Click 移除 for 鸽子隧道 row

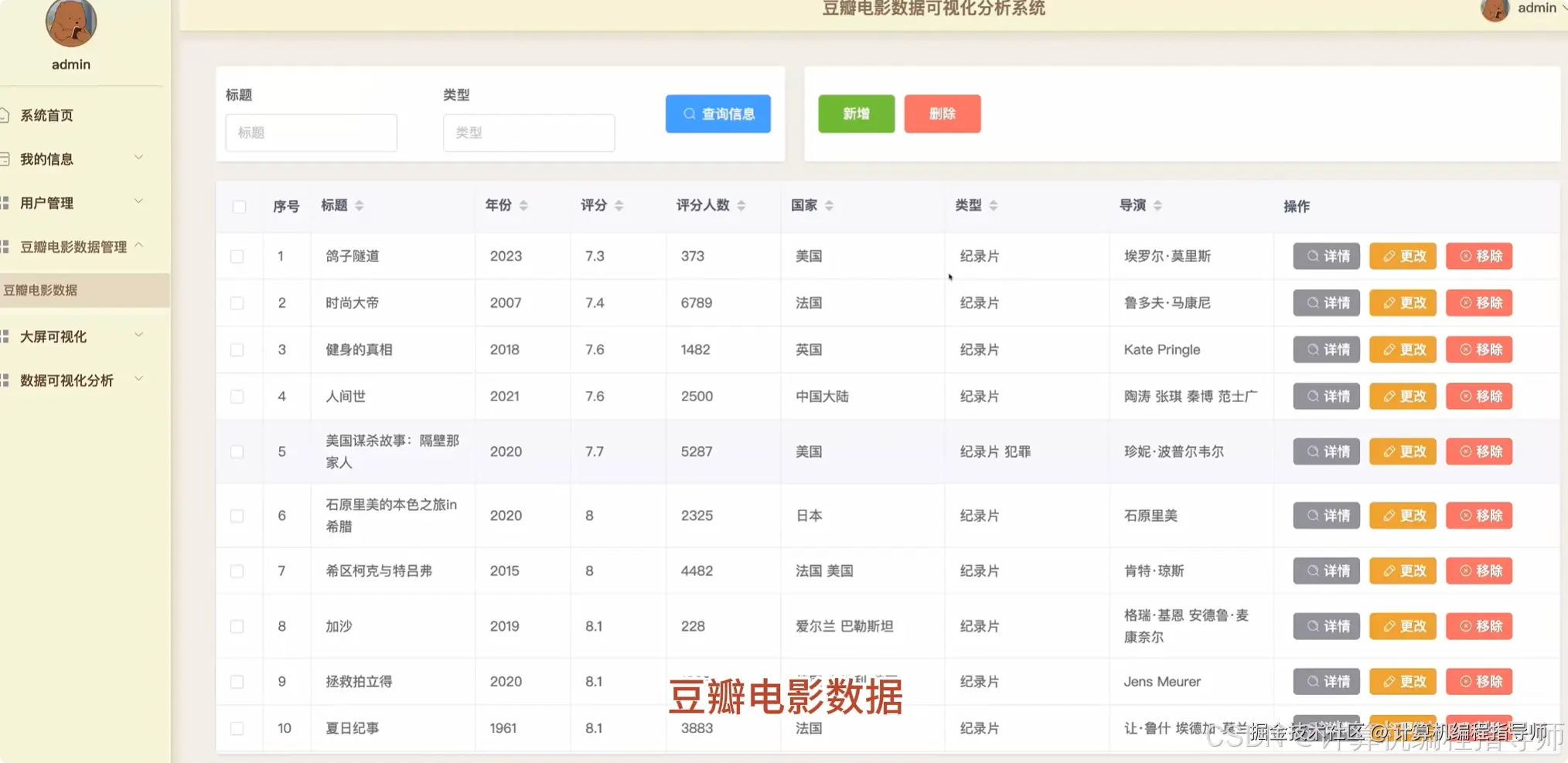(1479, 256)
